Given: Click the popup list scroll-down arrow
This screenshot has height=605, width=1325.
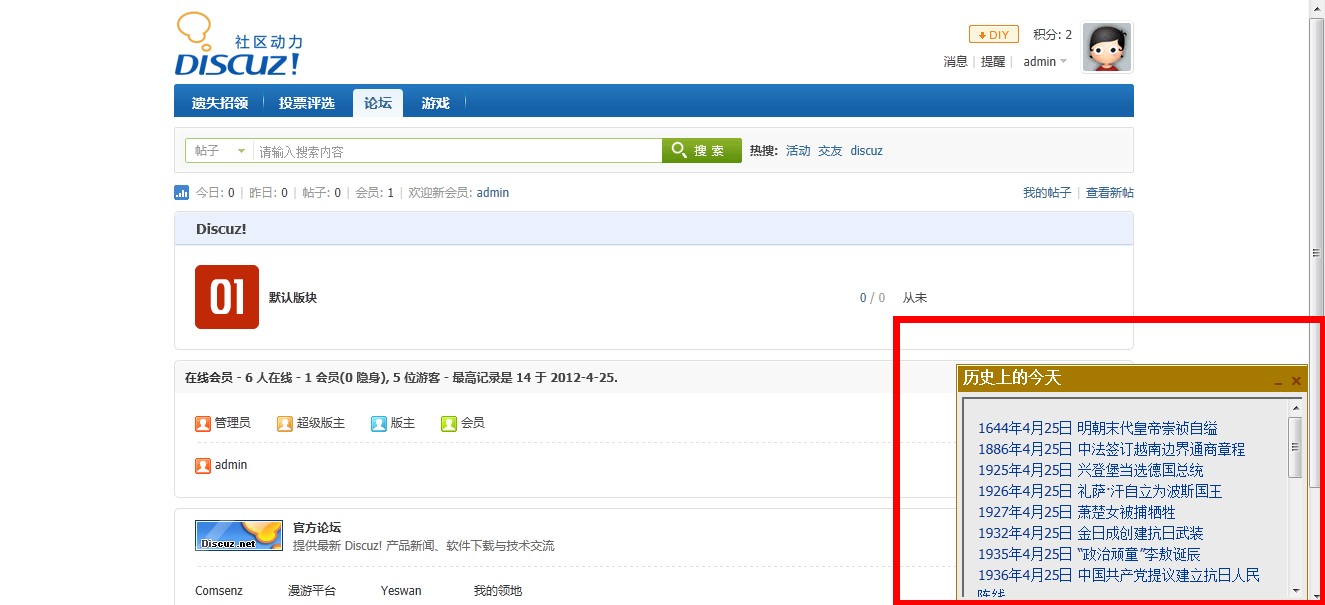Looking at the screenshot, I should [x=1296, y=590].
